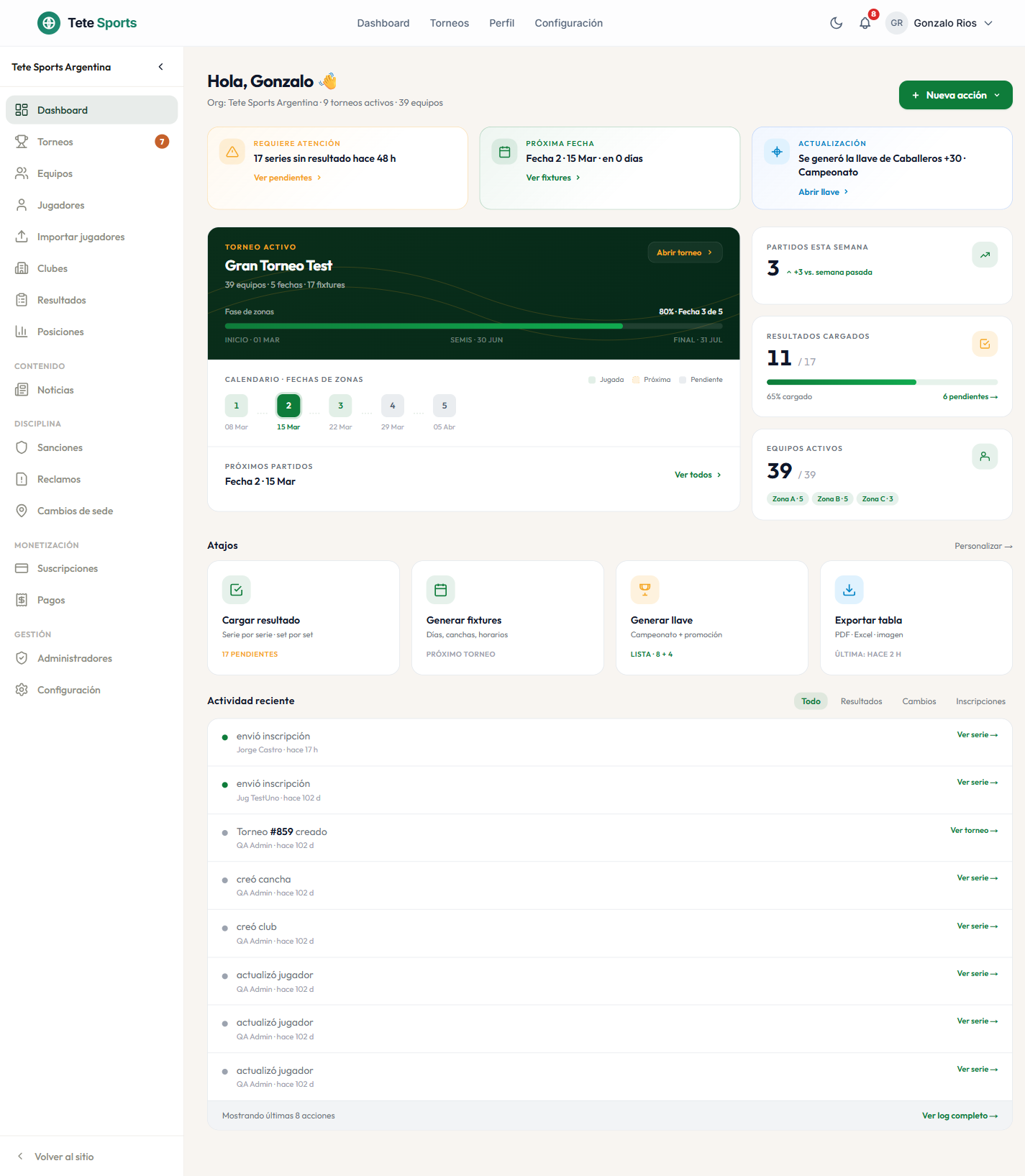This screenshot has width=1025, height=1176.
Task: Select calendar date 3 for 22 Mar
Action: (340, 406)
